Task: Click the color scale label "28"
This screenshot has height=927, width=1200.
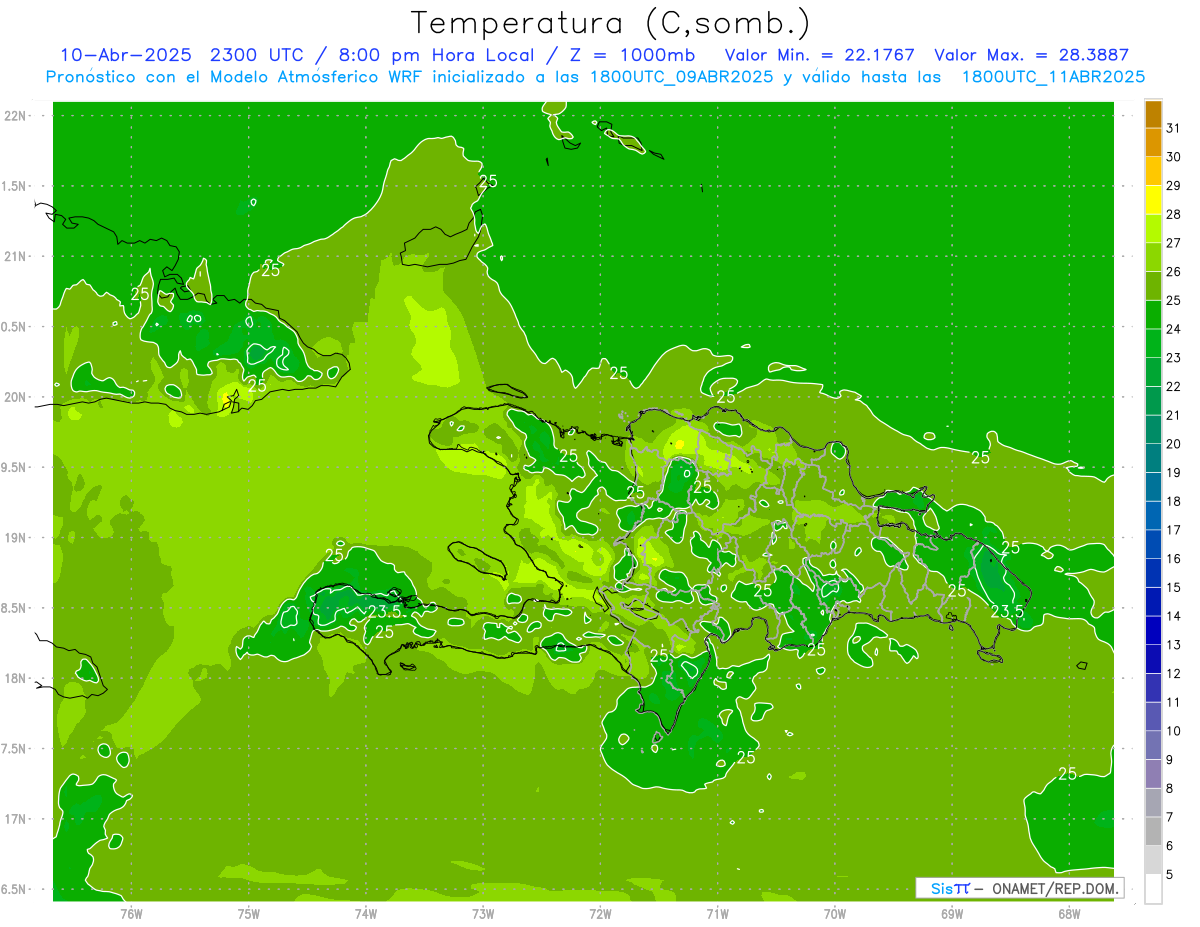Action: pos(1174,215)
